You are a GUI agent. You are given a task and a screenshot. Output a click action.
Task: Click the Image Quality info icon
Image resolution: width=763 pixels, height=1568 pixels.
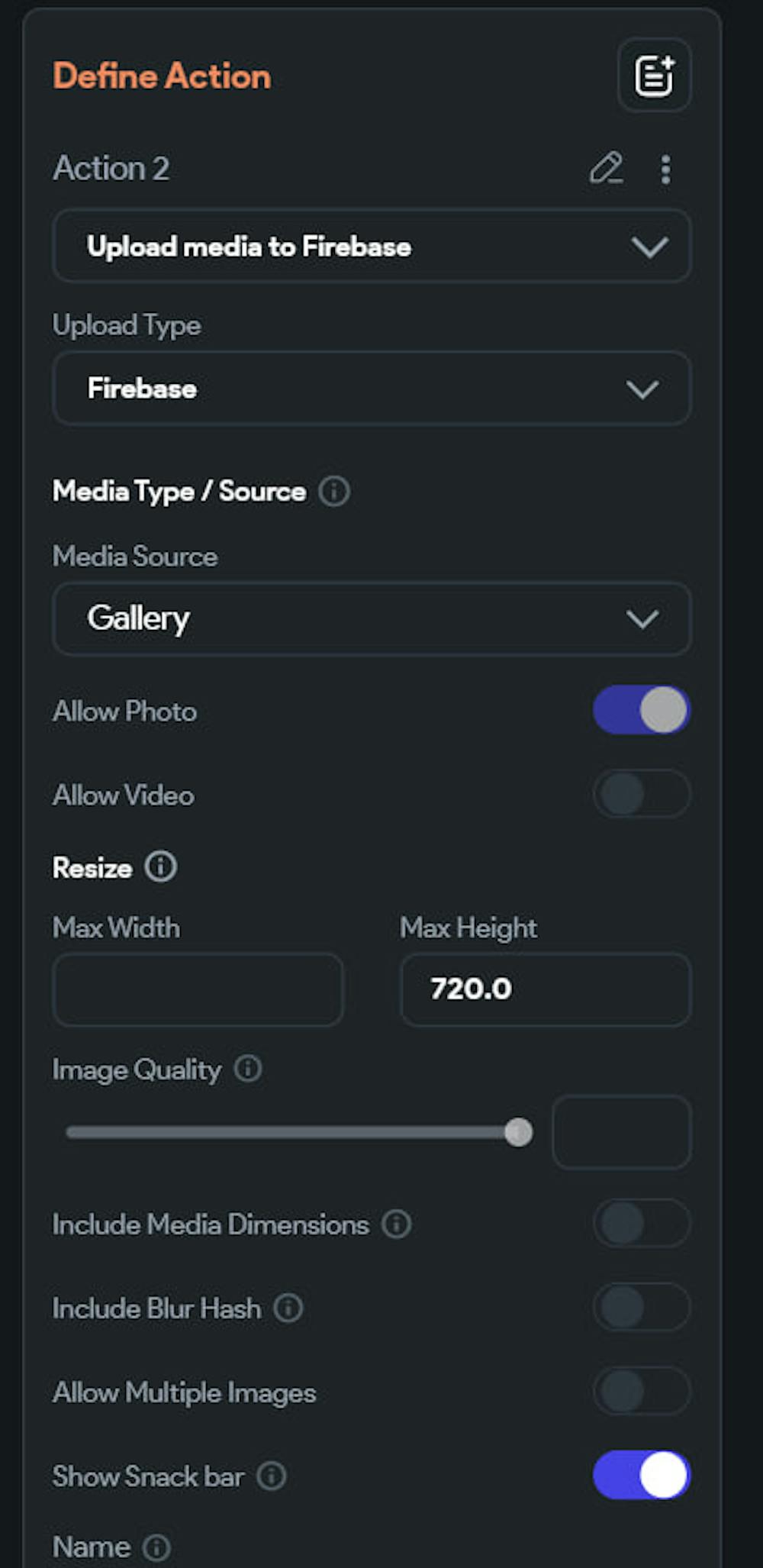point(248,1069)
